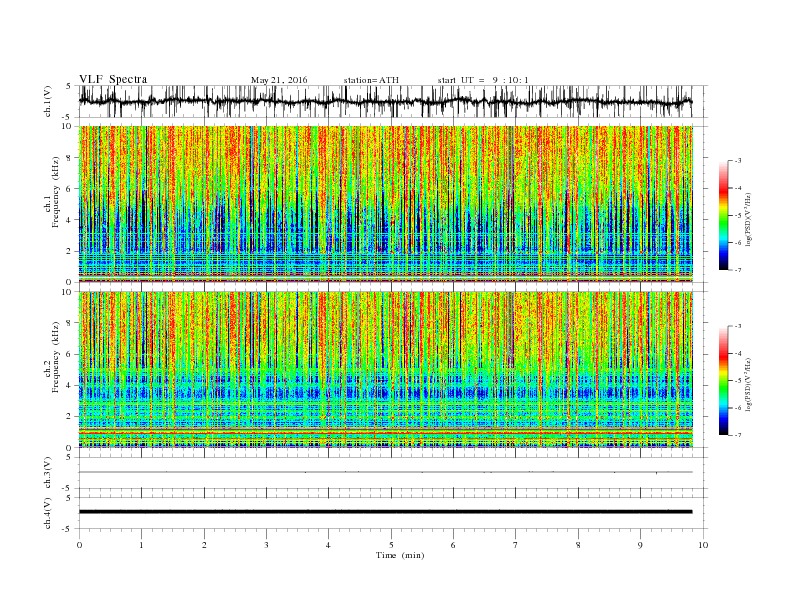Click the time axis tick label "4"
Screen dimensions: 792x612
[328, 545]
